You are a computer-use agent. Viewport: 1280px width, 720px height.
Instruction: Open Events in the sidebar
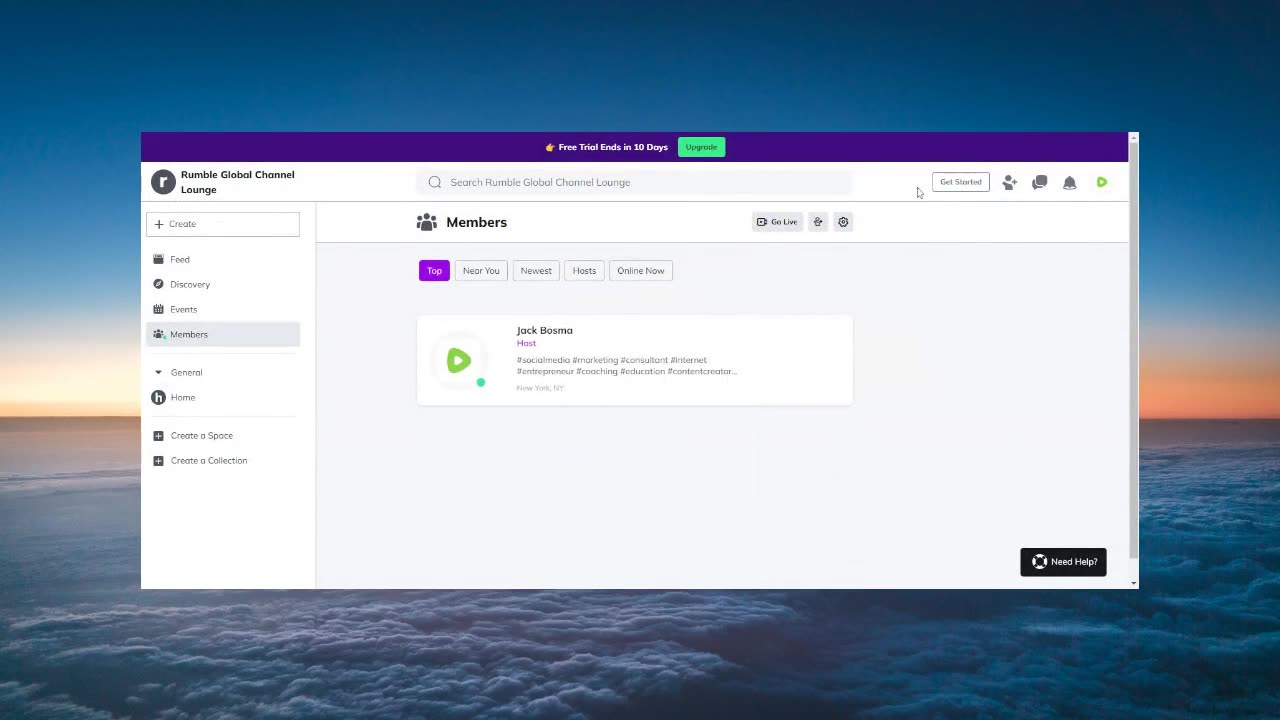point(223,309)
